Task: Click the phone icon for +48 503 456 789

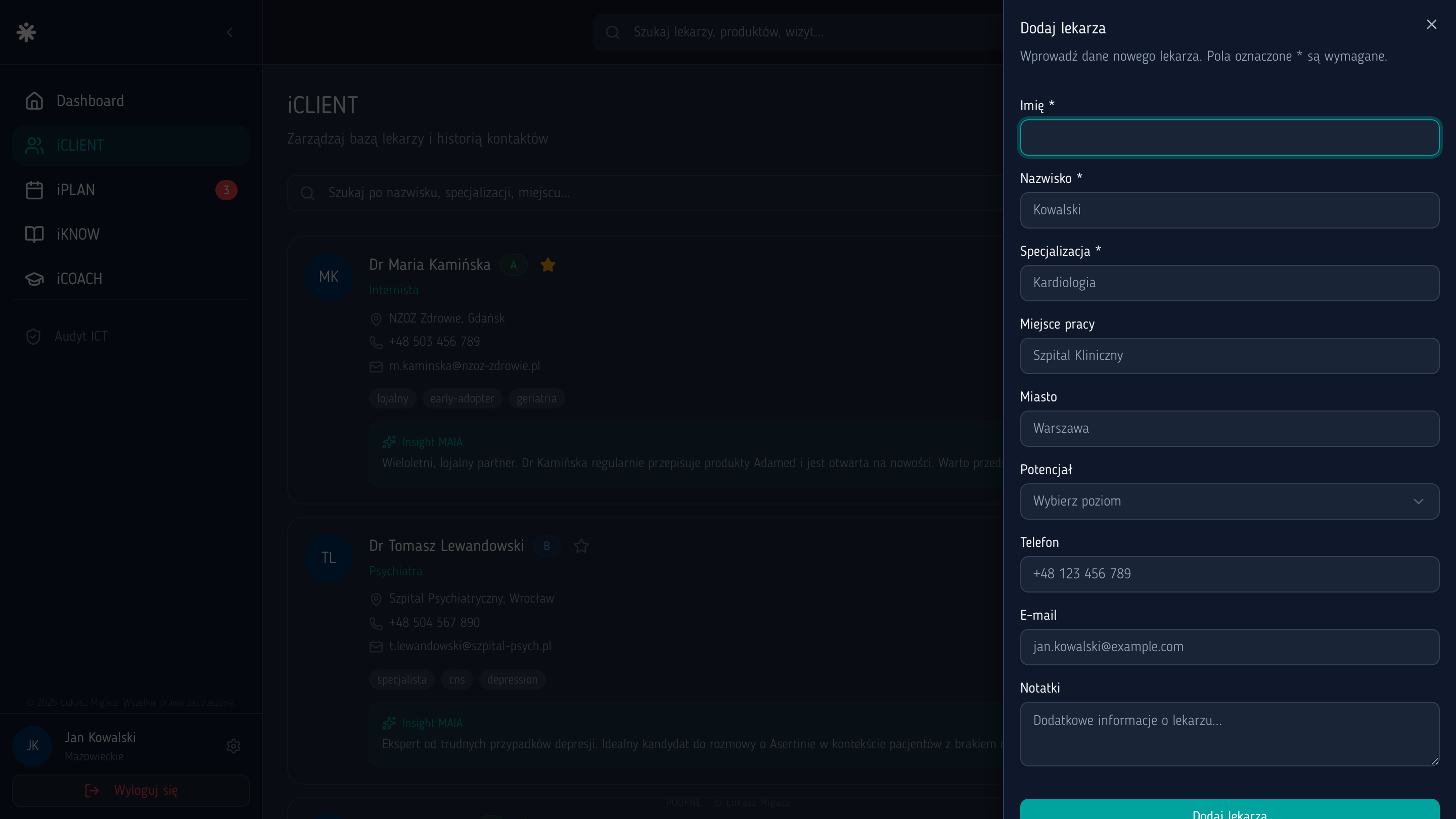Action: [376, 343]
